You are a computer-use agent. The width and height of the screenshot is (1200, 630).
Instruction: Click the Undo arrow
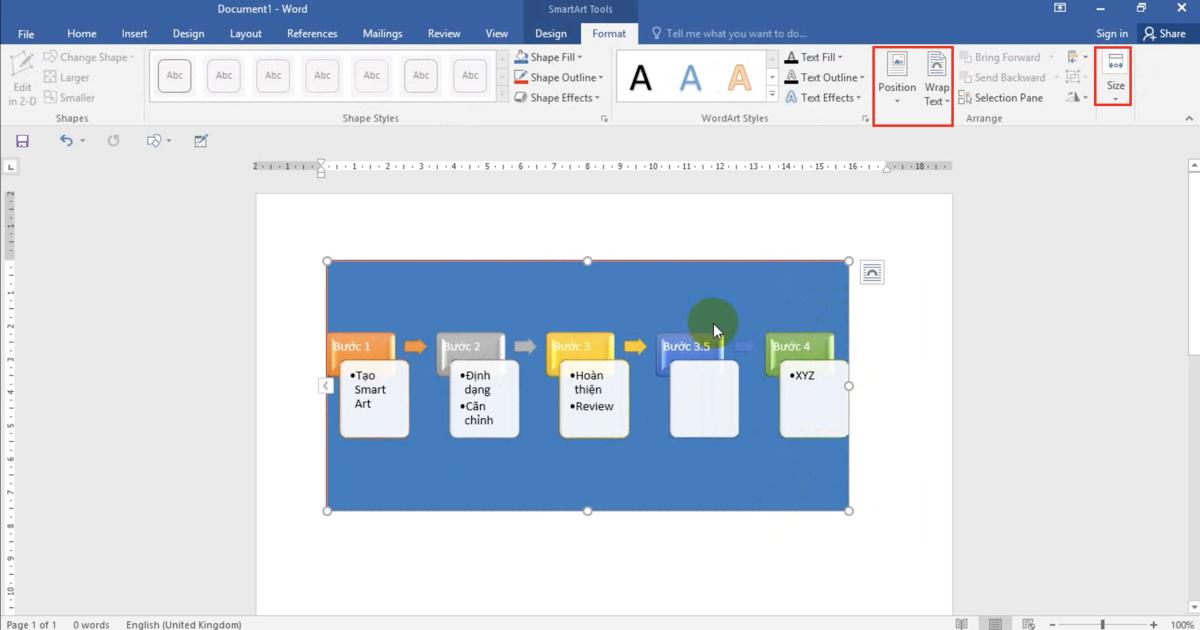[x=66, y=140]
